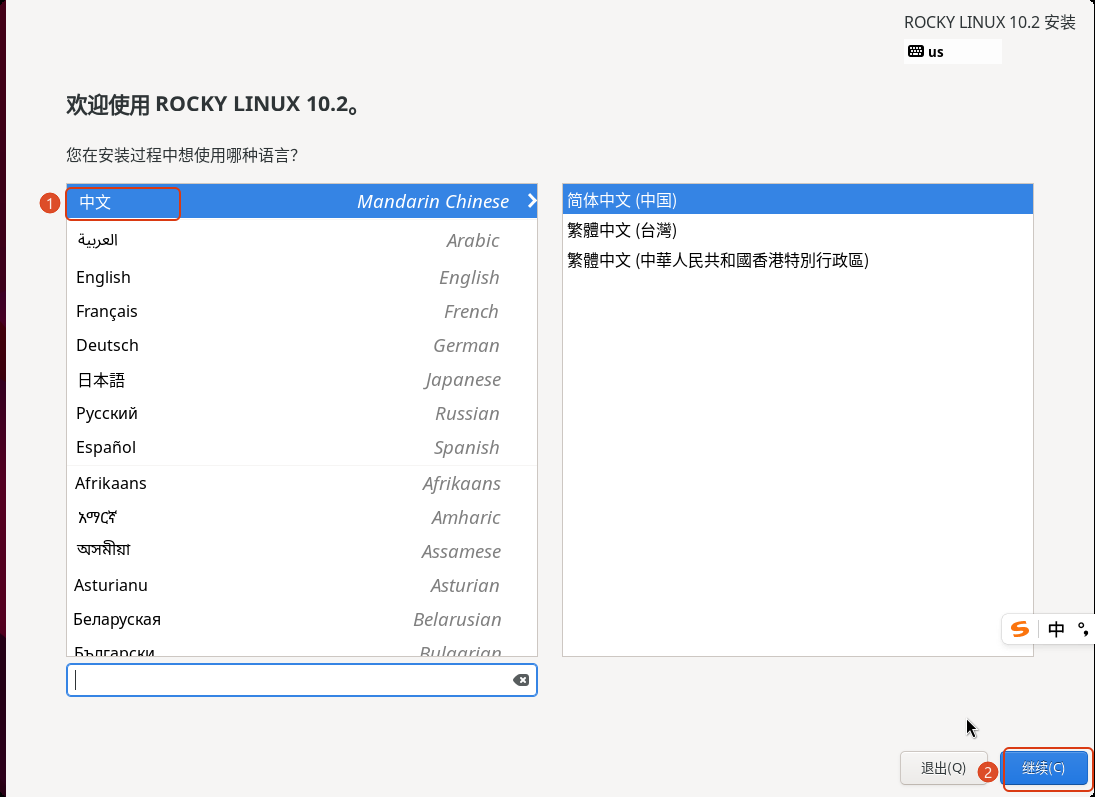Screen dimensions: 1095x797
Task: Choose Русский in the language list
Action: click(302, 414)
